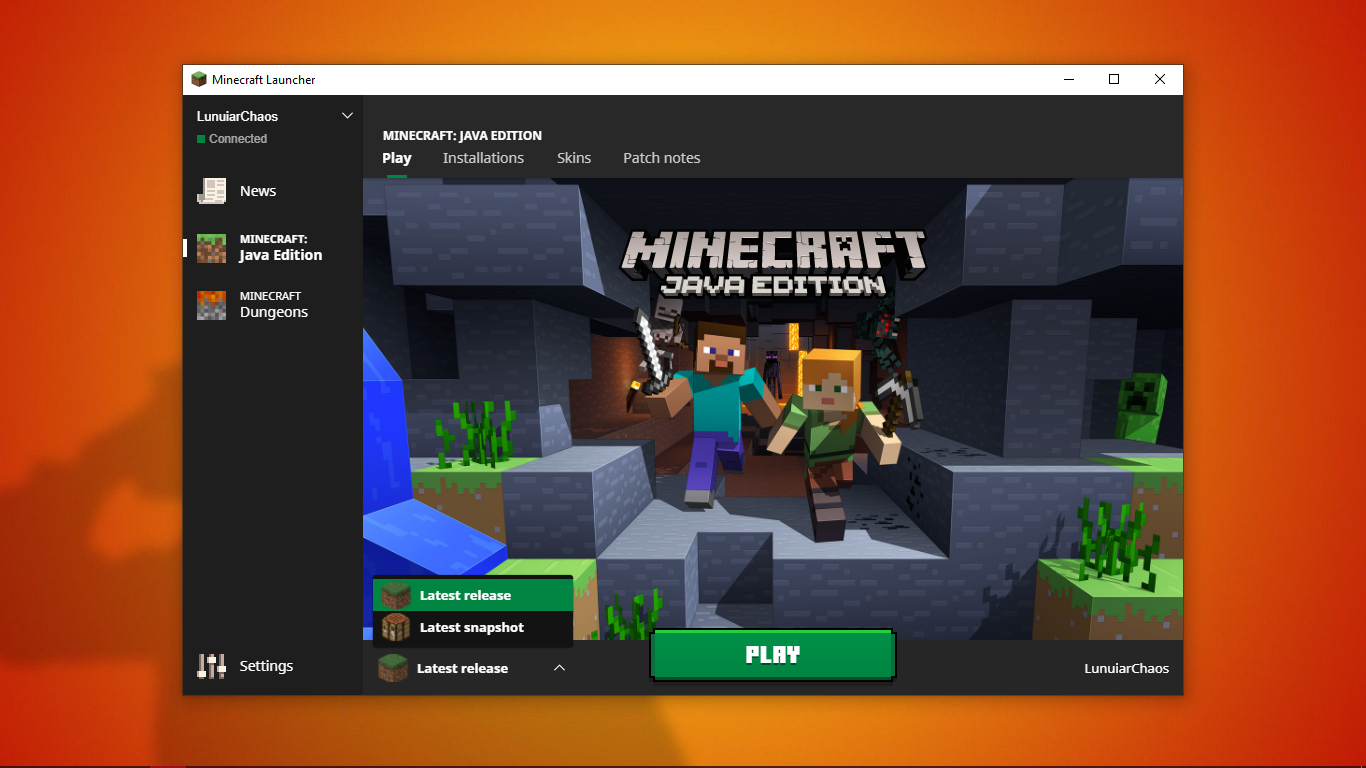The image size is (1366, 768).
Task: Select the Java Edition grass block icon
Action: (212, 248)
